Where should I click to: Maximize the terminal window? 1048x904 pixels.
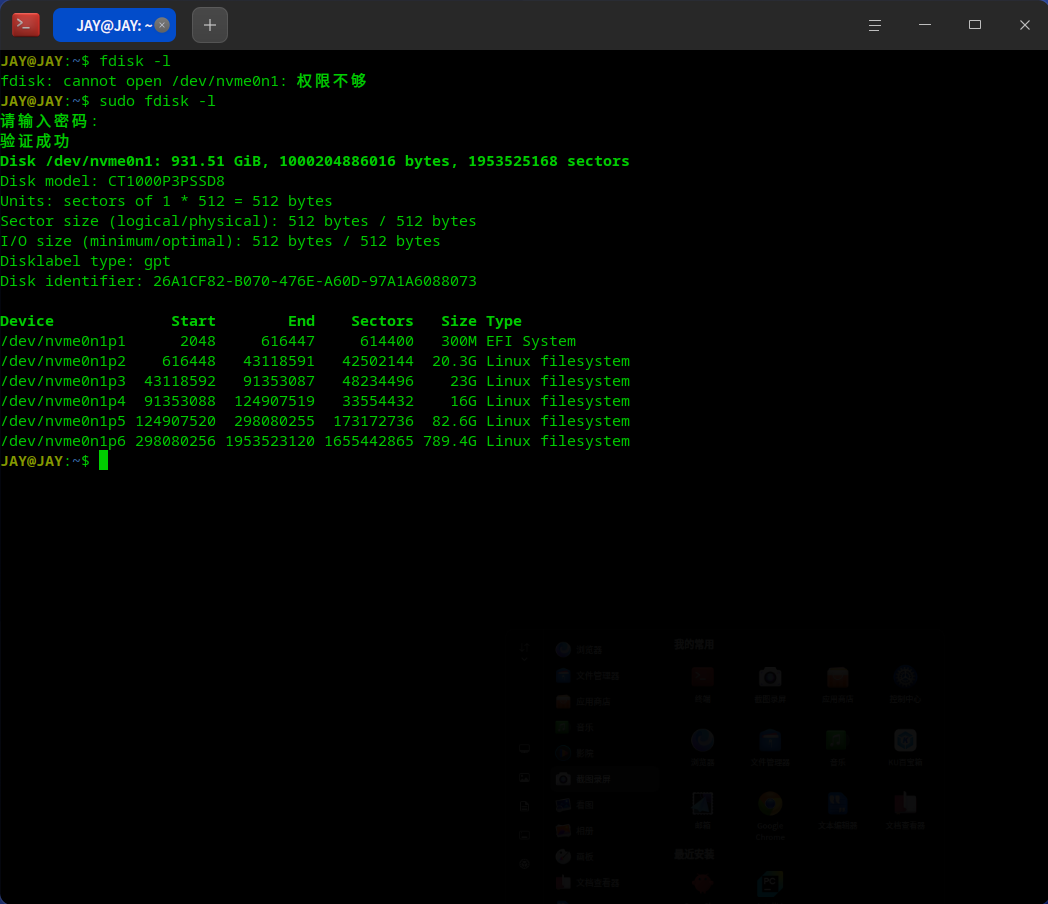(974, 25)
